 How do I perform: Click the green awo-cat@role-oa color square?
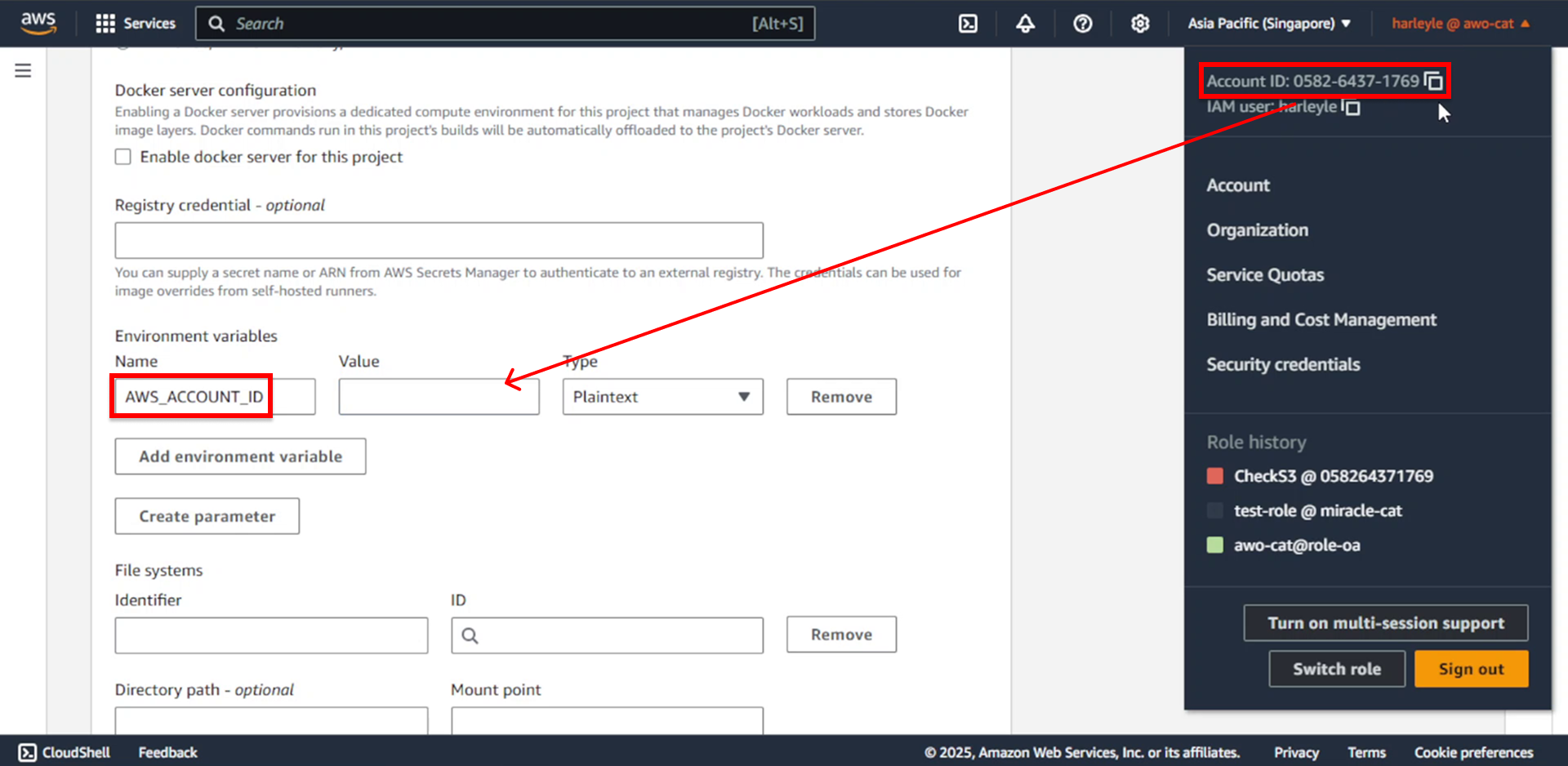(x=1215, y=545)
